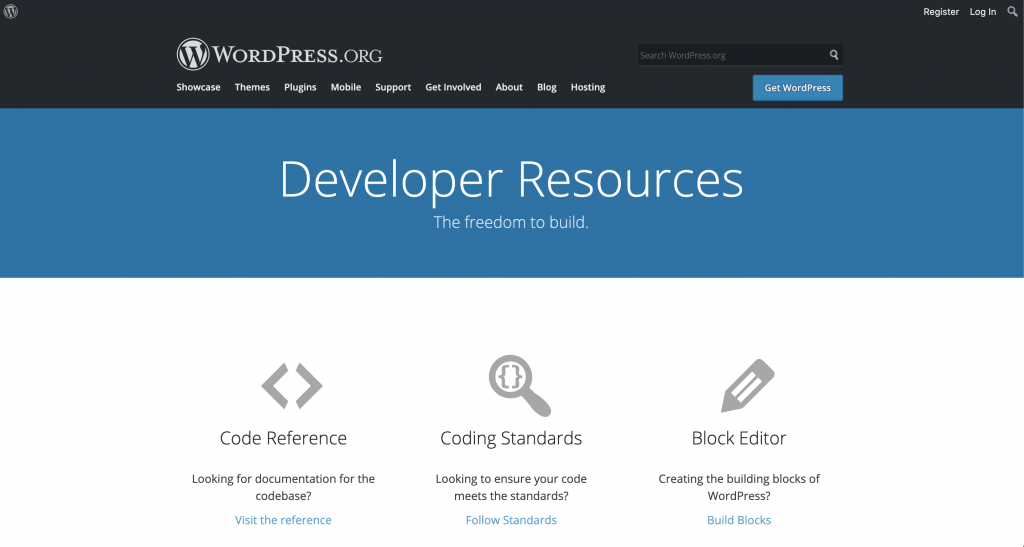This screenshot has width=1024, height=547.
Task: Click the WordPress.org header logo
Action: click(280, 54)
